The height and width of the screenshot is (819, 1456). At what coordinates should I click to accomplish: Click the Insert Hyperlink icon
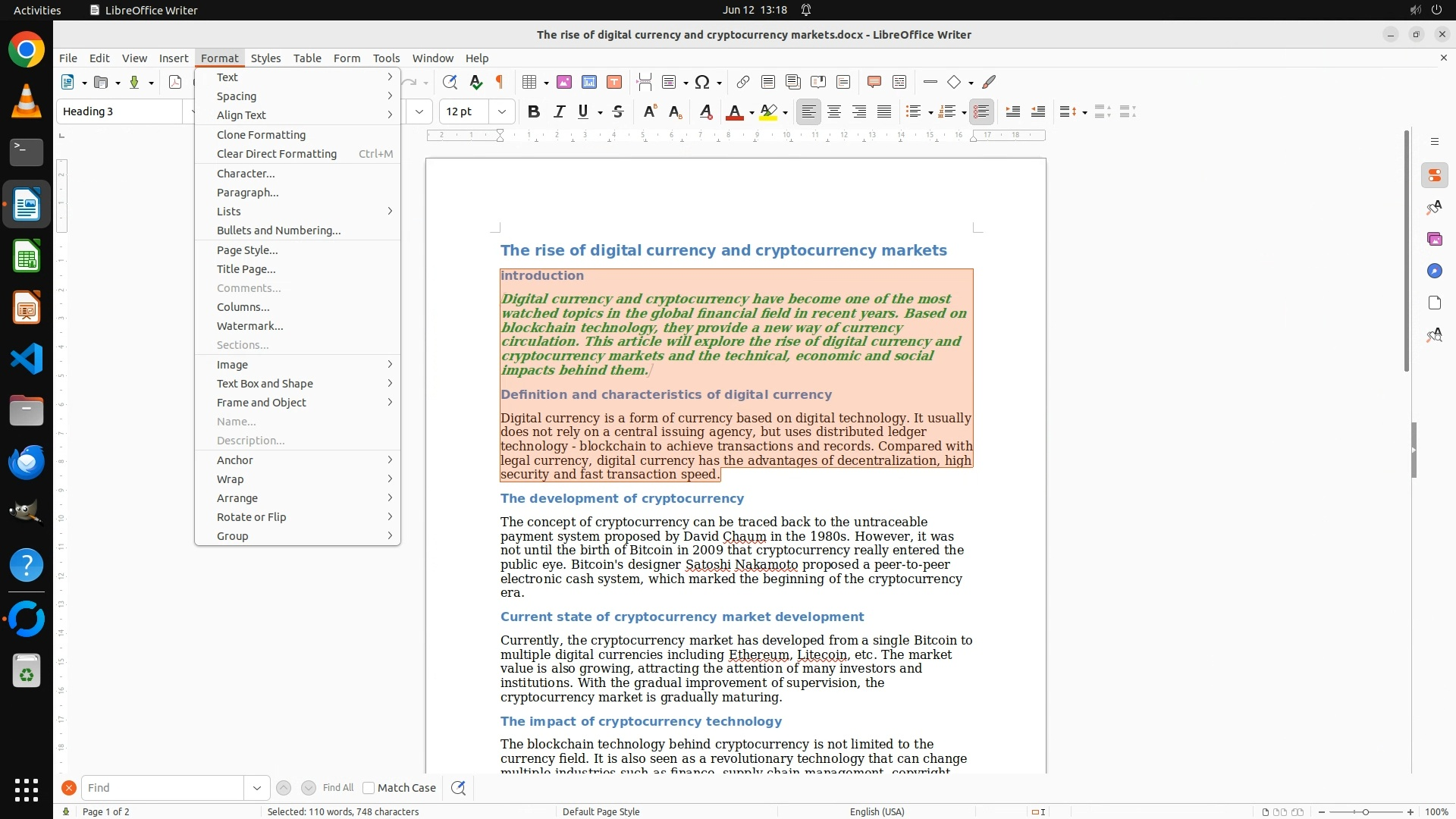tap(743, 82)
